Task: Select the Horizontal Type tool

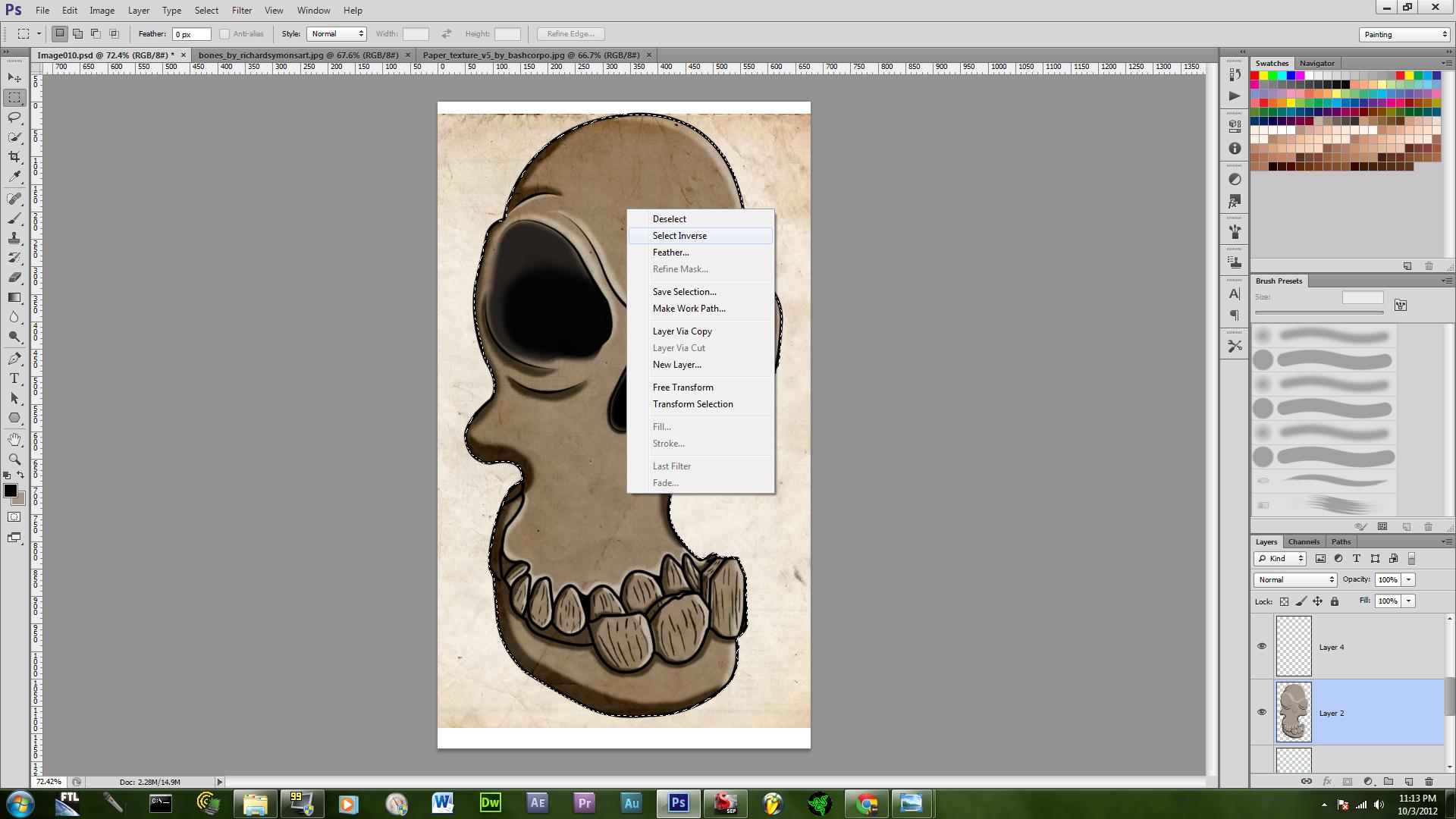Action: 14,378
